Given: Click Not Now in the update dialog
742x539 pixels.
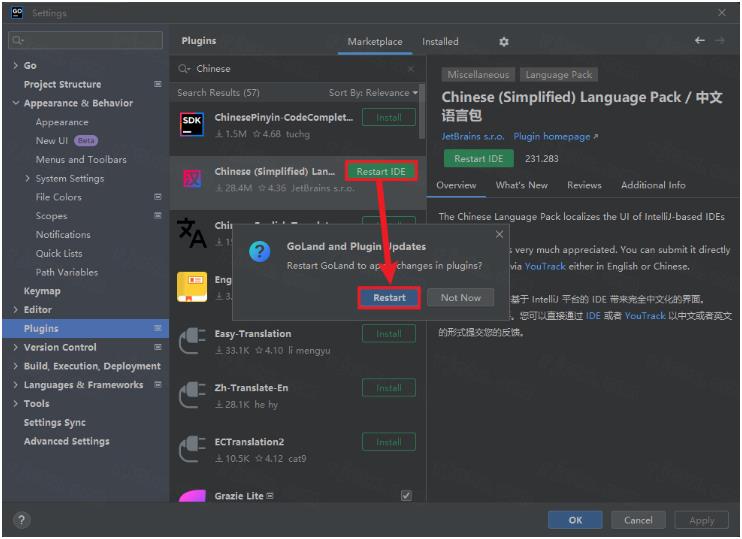Looking at the screenshot, I should point(460,298).
